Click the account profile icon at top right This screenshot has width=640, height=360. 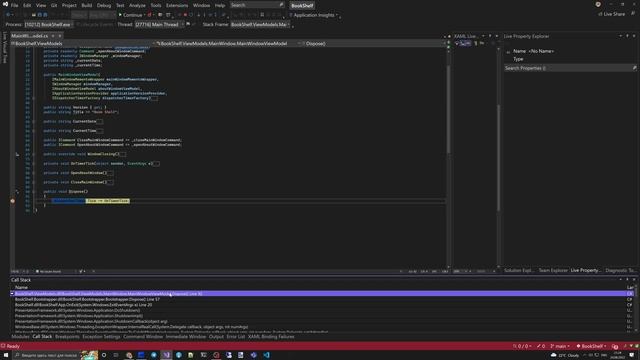598,4
